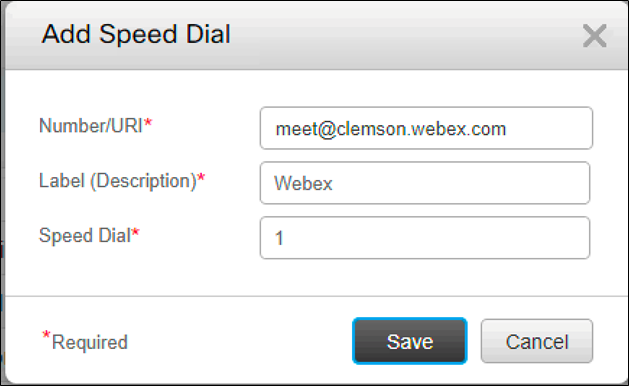
Task: Place cursor after speed dial value 1
Action: 285,238
